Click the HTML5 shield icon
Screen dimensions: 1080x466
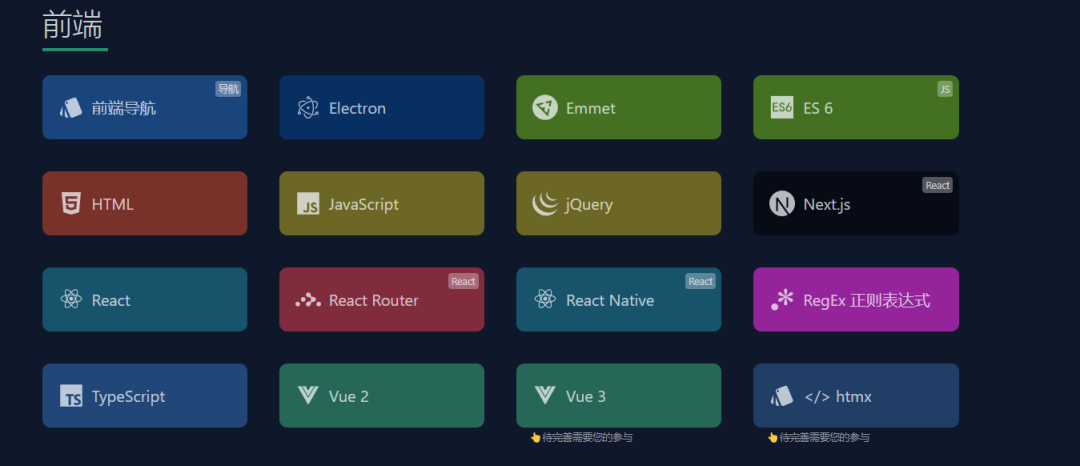[71, 204]
